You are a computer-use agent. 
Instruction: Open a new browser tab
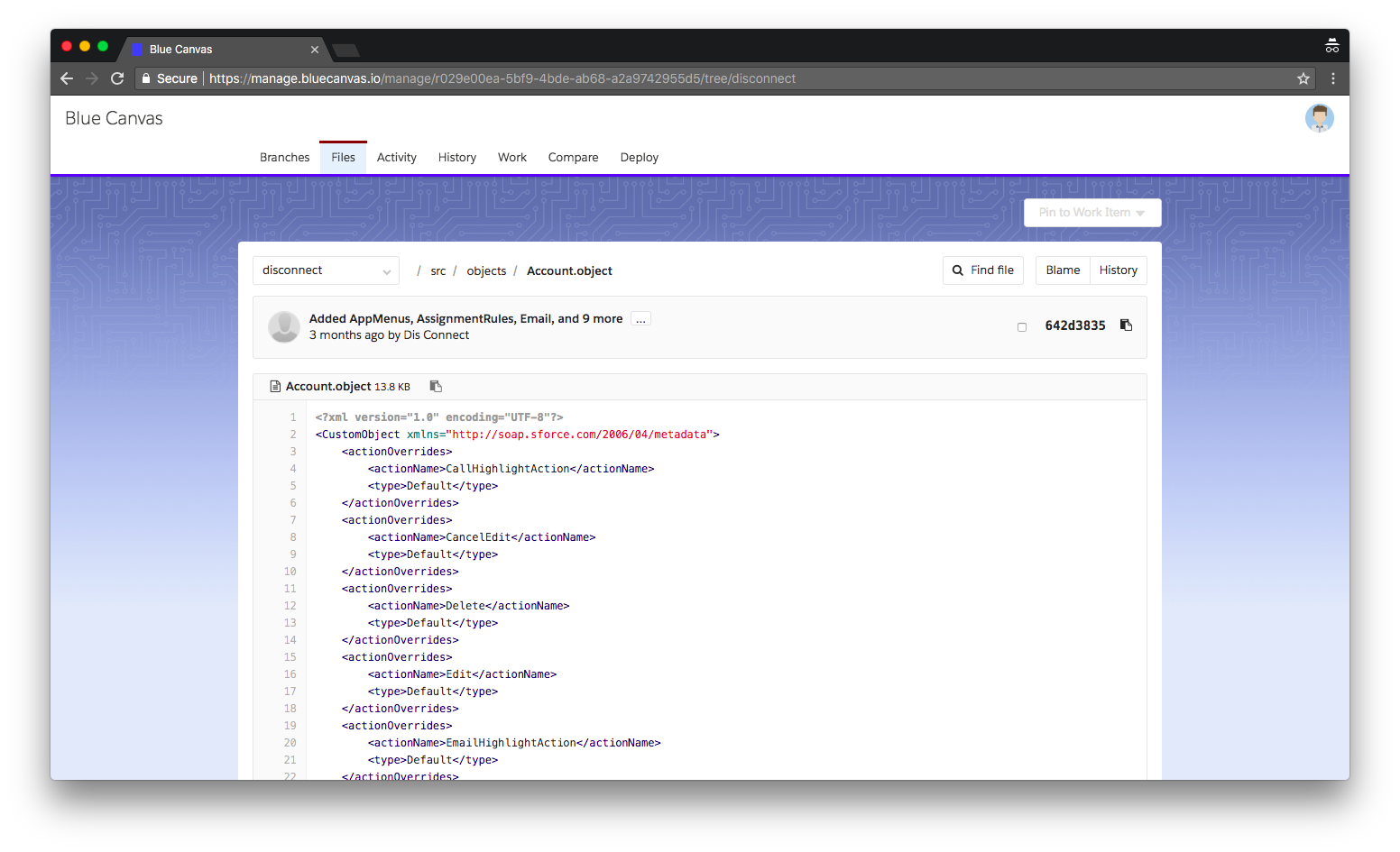346,50
